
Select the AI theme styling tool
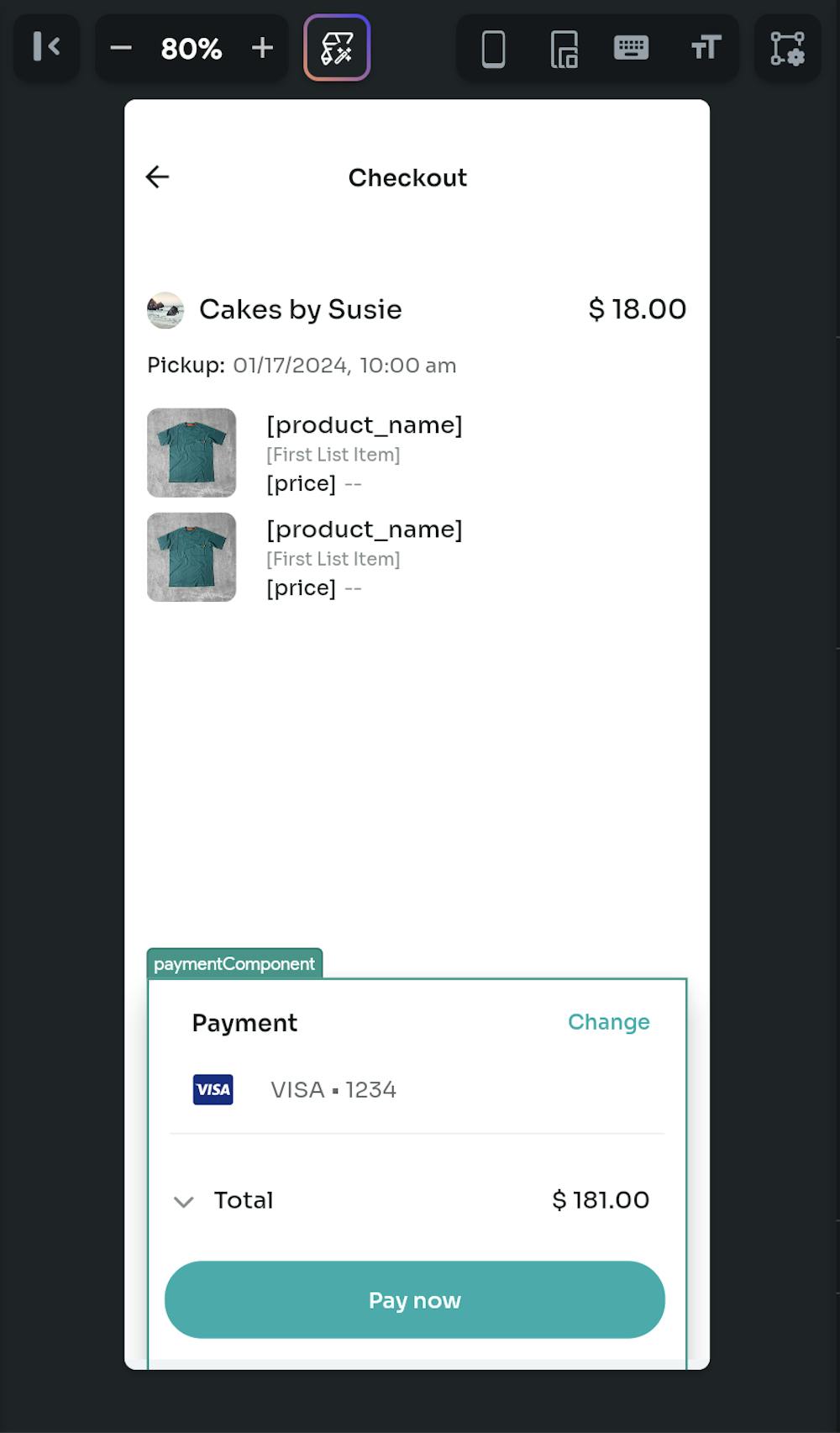tap(337, 48)
